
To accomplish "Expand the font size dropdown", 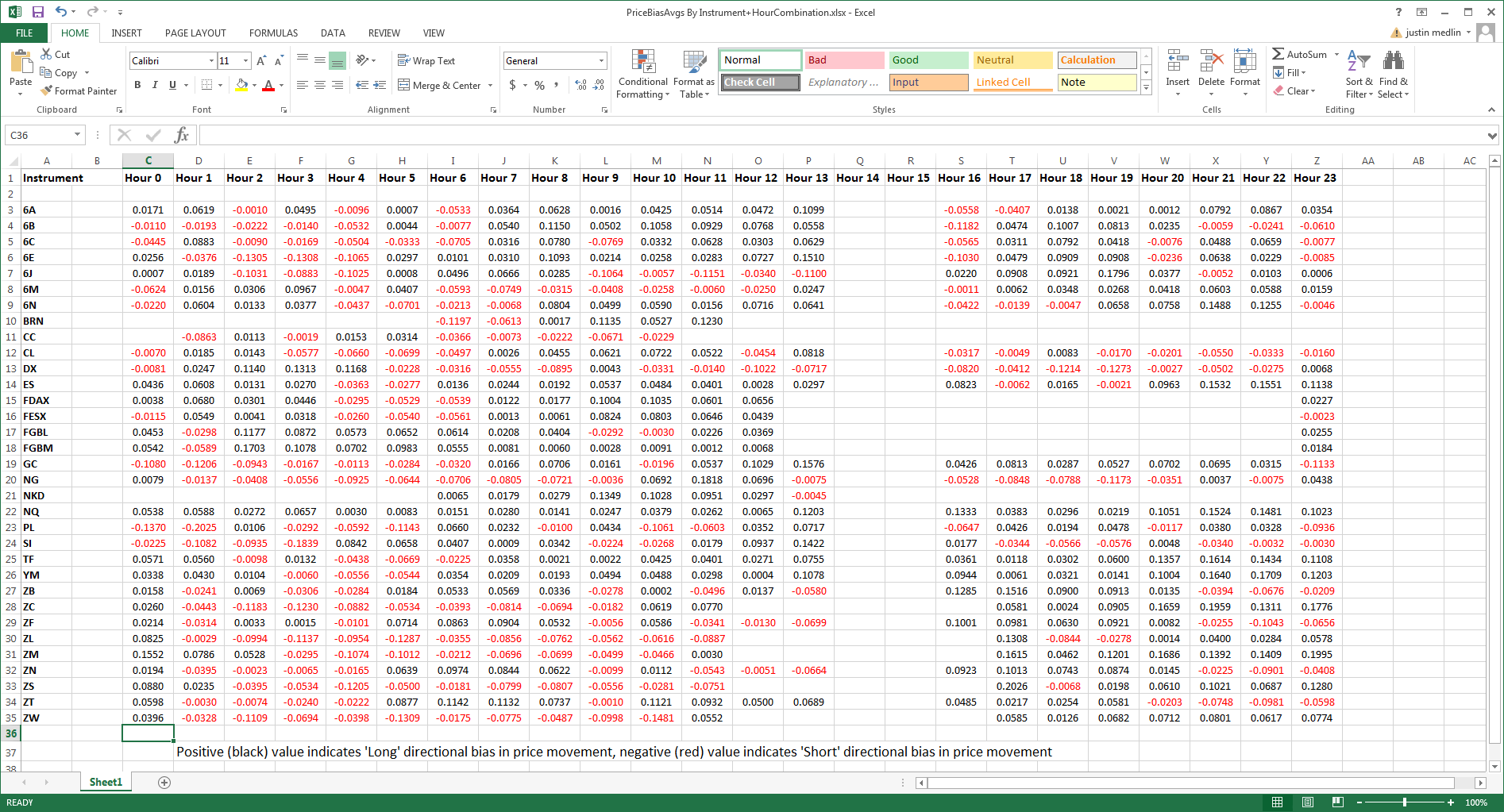I will [246, 61].
